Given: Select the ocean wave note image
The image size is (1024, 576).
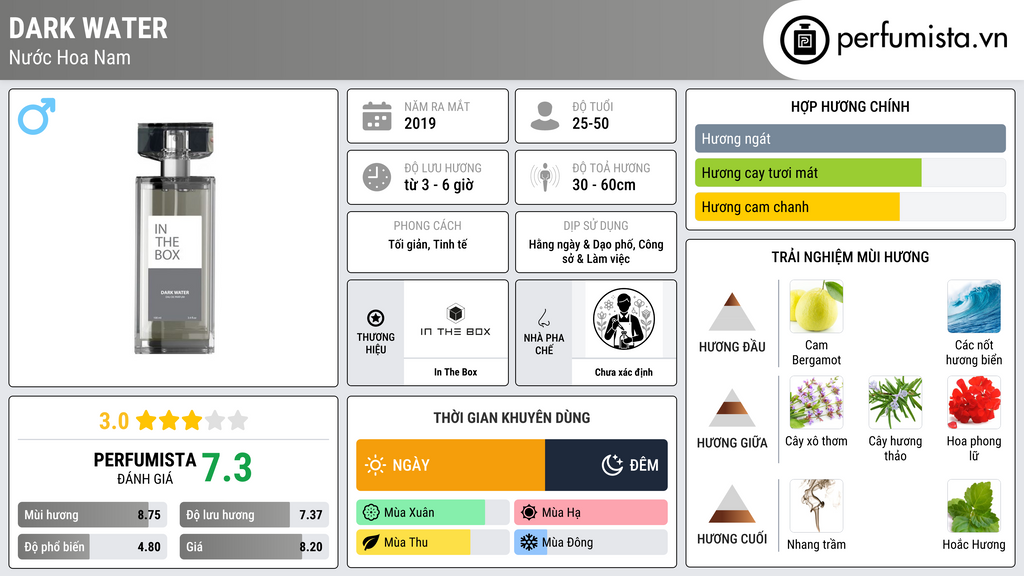Looking at the screenshot, I should [x=974, y=306].
